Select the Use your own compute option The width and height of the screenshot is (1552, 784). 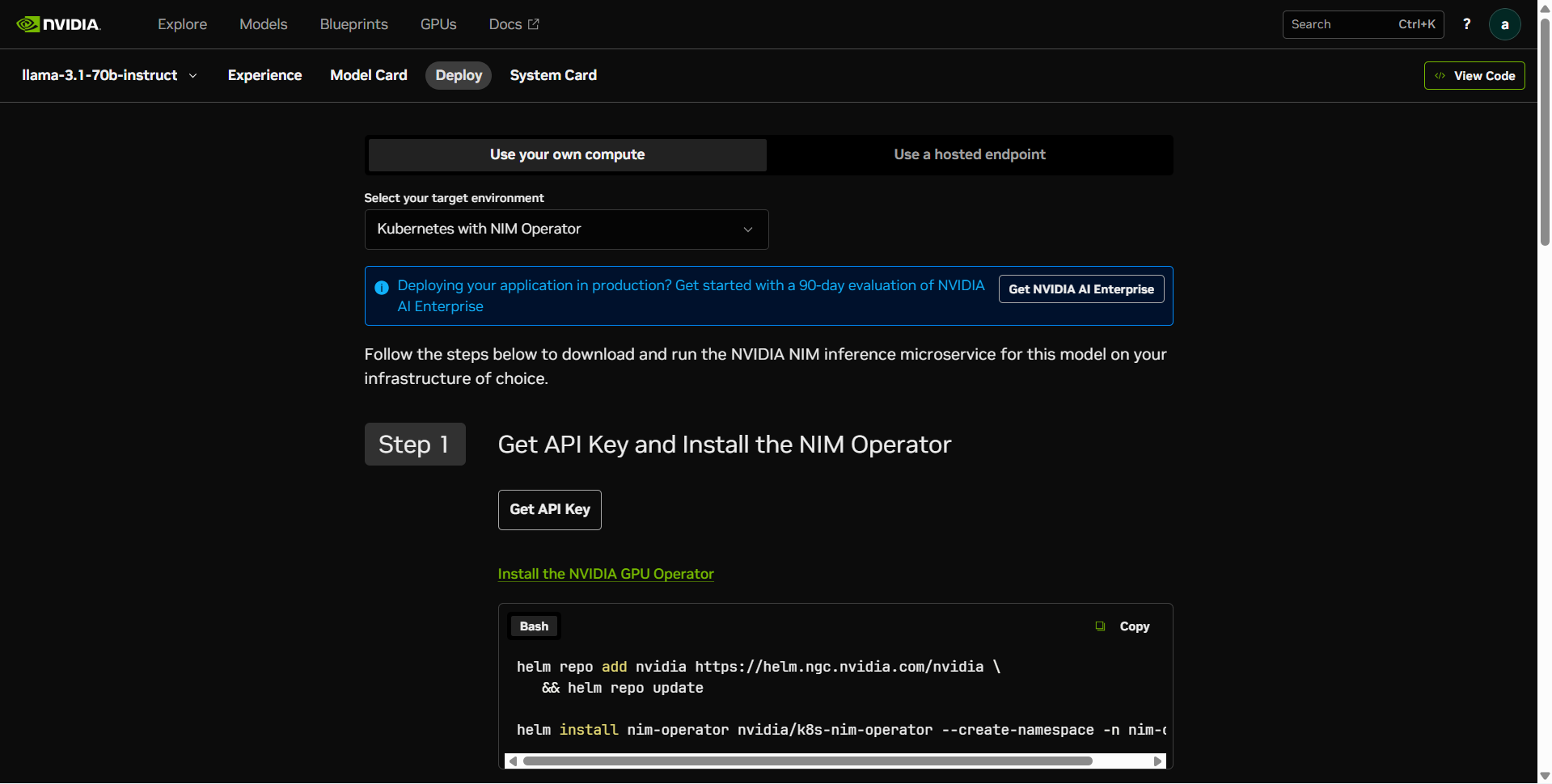566,154
